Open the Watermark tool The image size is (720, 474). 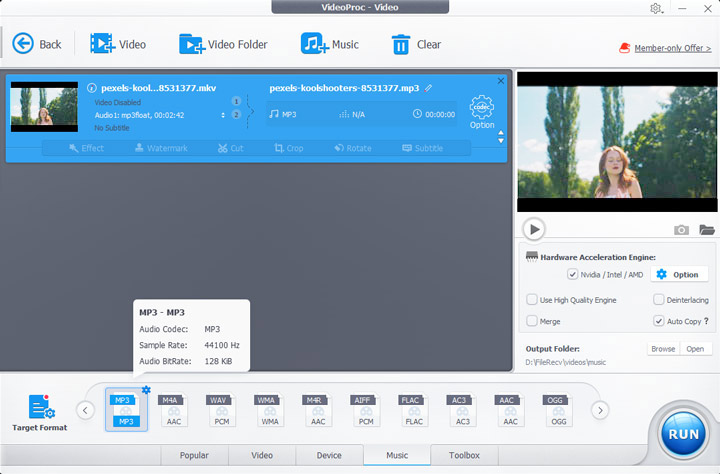tap(161, 148)
